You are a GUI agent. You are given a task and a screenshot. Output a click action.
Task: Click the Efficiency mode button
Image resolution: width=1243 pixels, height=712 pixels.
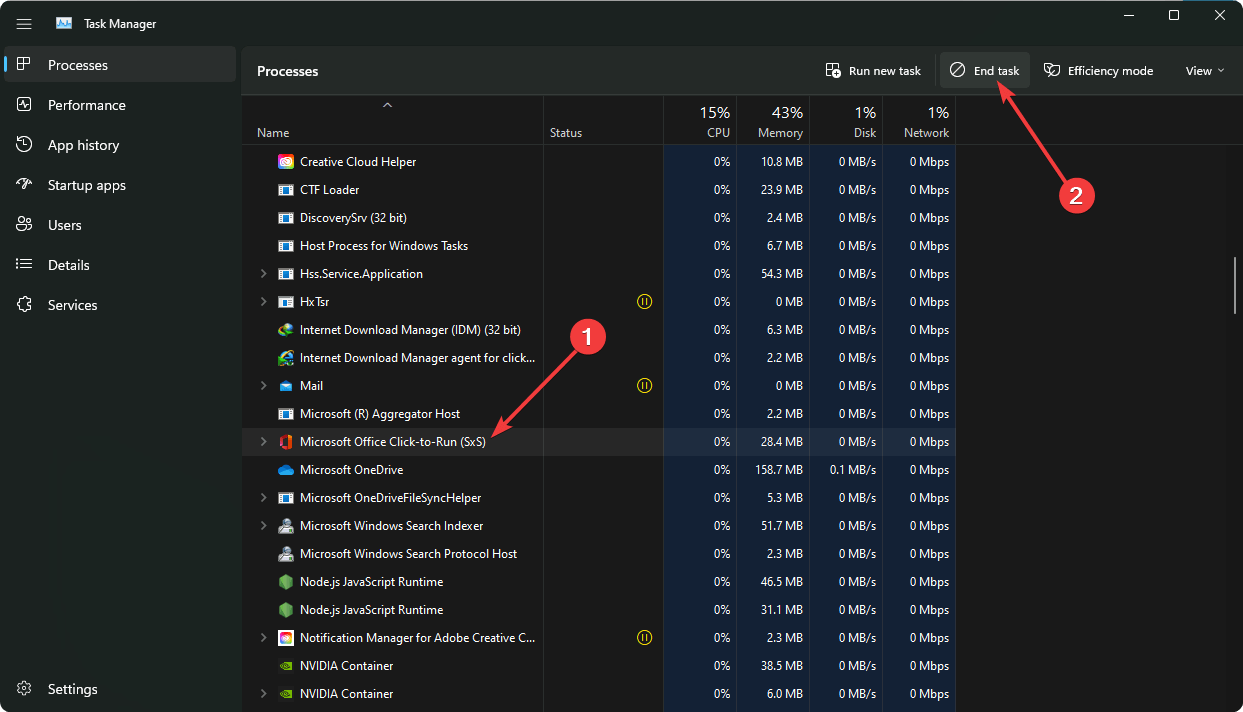(x=1098, y=71)
